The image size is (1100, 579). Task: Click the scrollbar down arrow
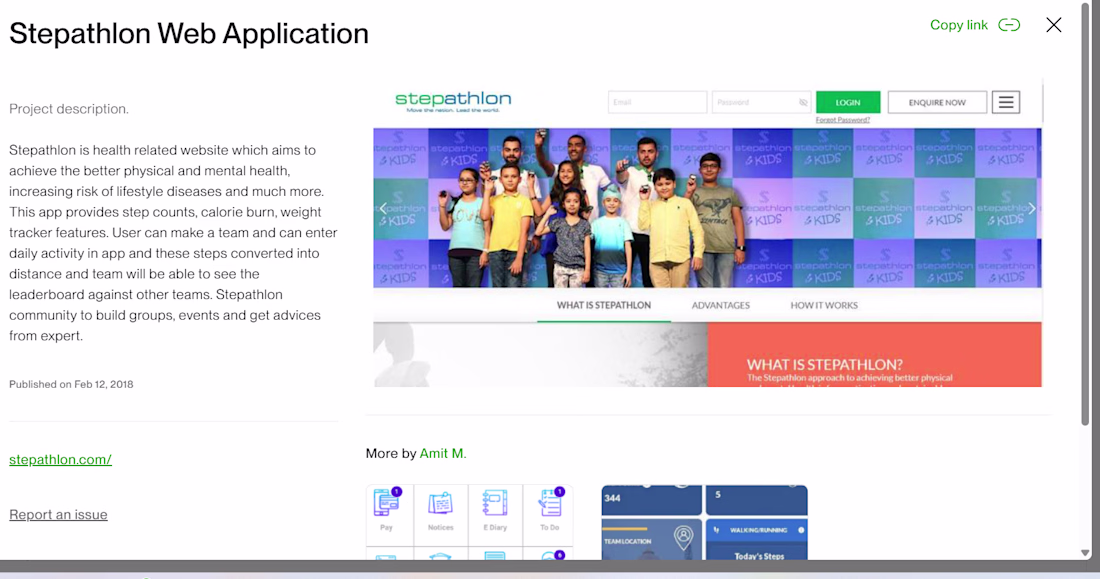(1085, 553)
